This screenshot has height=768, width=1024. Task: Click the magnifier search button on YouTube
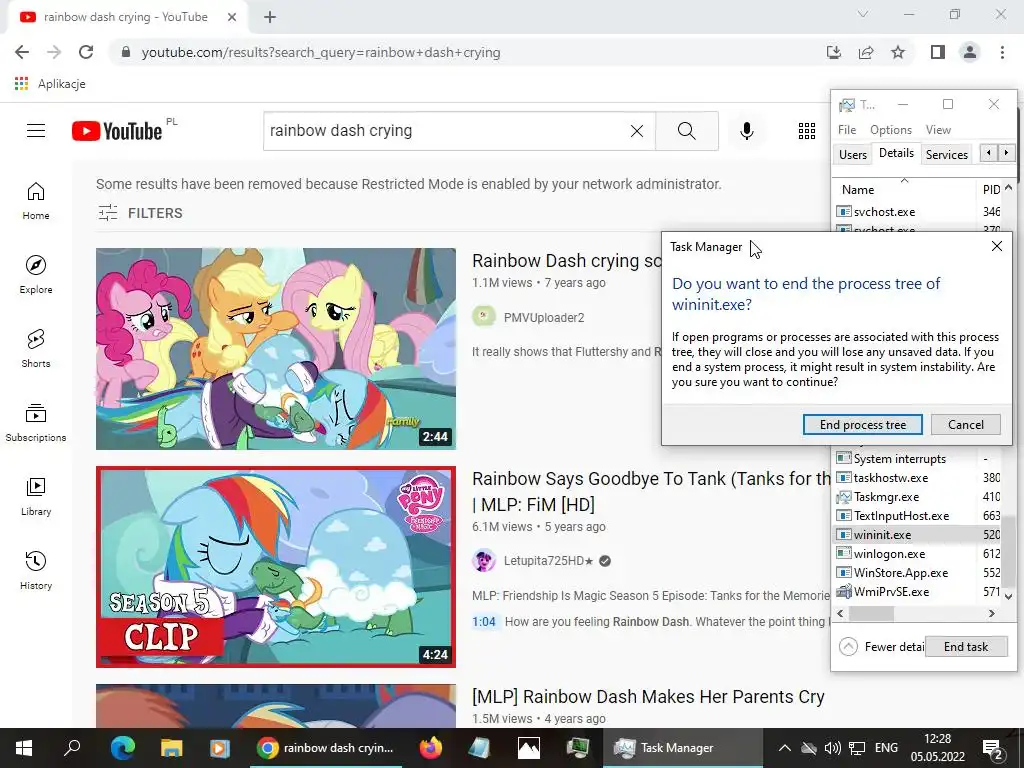tap(686, 131)
